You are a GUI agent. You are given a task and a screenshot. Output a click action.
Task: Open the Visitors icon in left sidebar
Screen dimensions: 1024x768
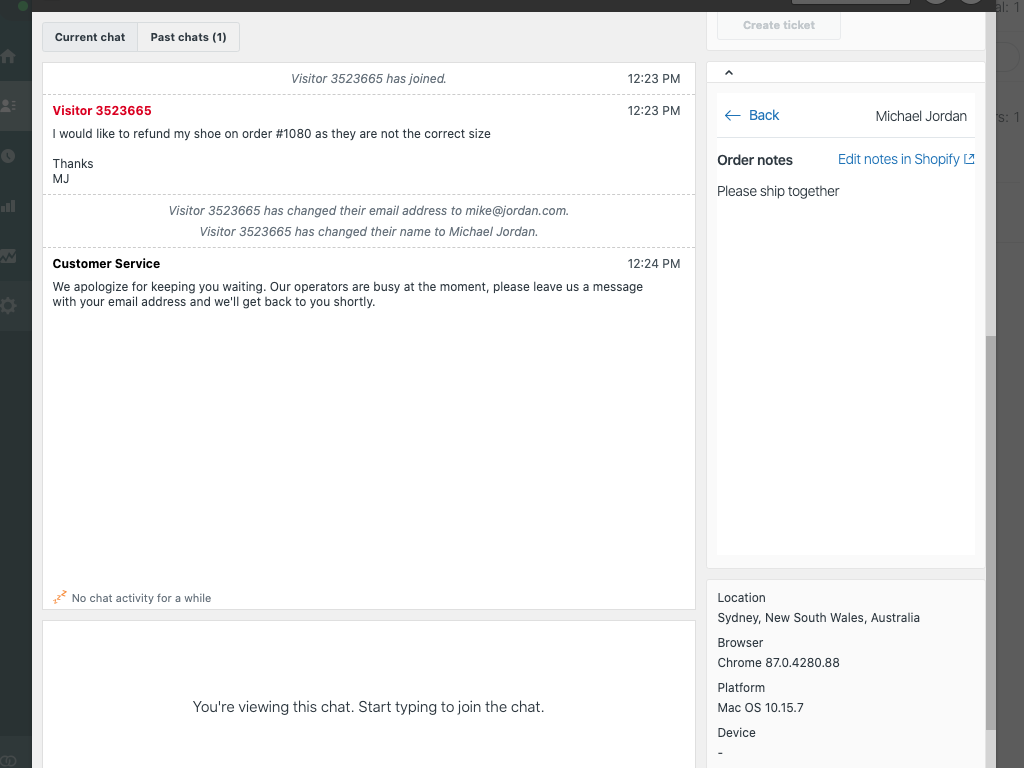click(9, 105)
